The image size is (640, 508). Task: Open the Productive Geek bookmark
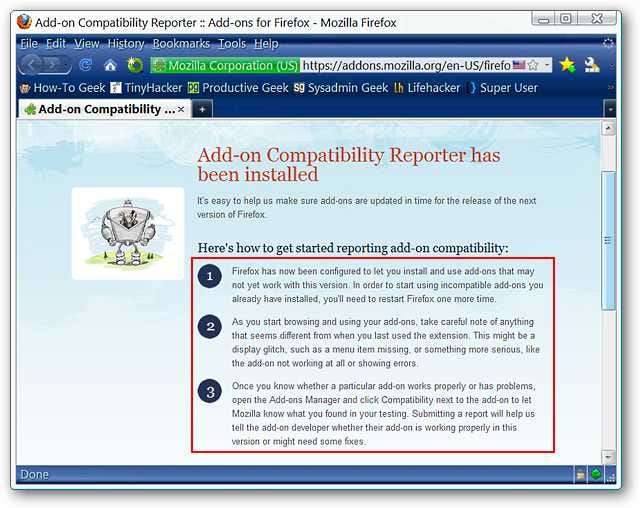[x=238, y=88]
